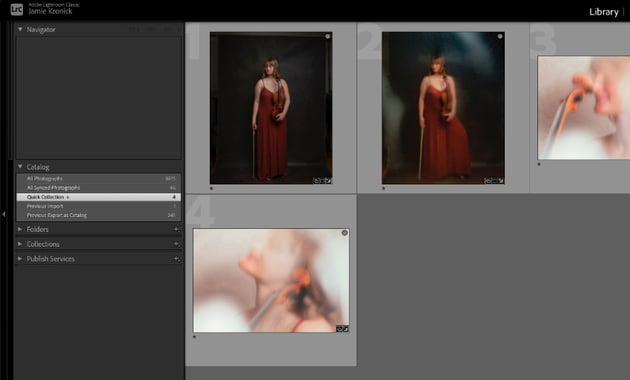Select Previous Export as Catalog entry
This screenshot has height=380, width=630.
pyautogui.click(x=98, y=215)
